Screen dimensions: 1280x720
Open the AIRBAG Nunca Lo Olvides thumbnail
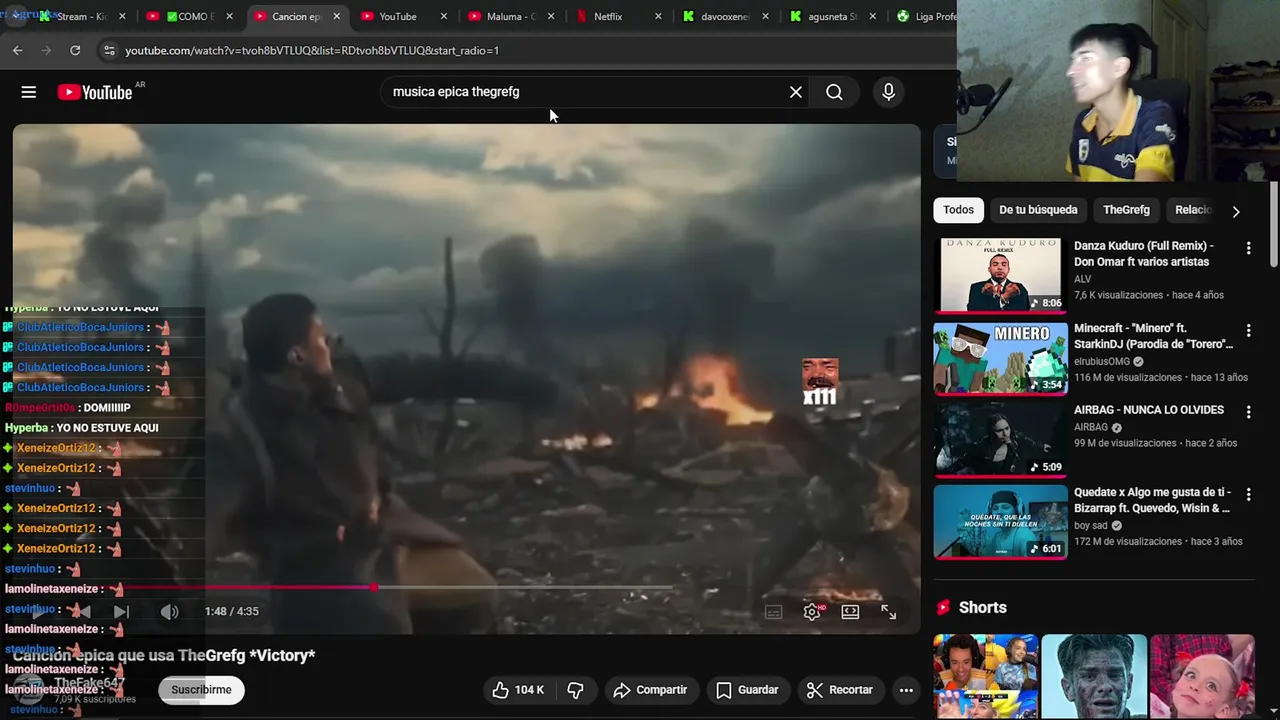point(1000,440)
